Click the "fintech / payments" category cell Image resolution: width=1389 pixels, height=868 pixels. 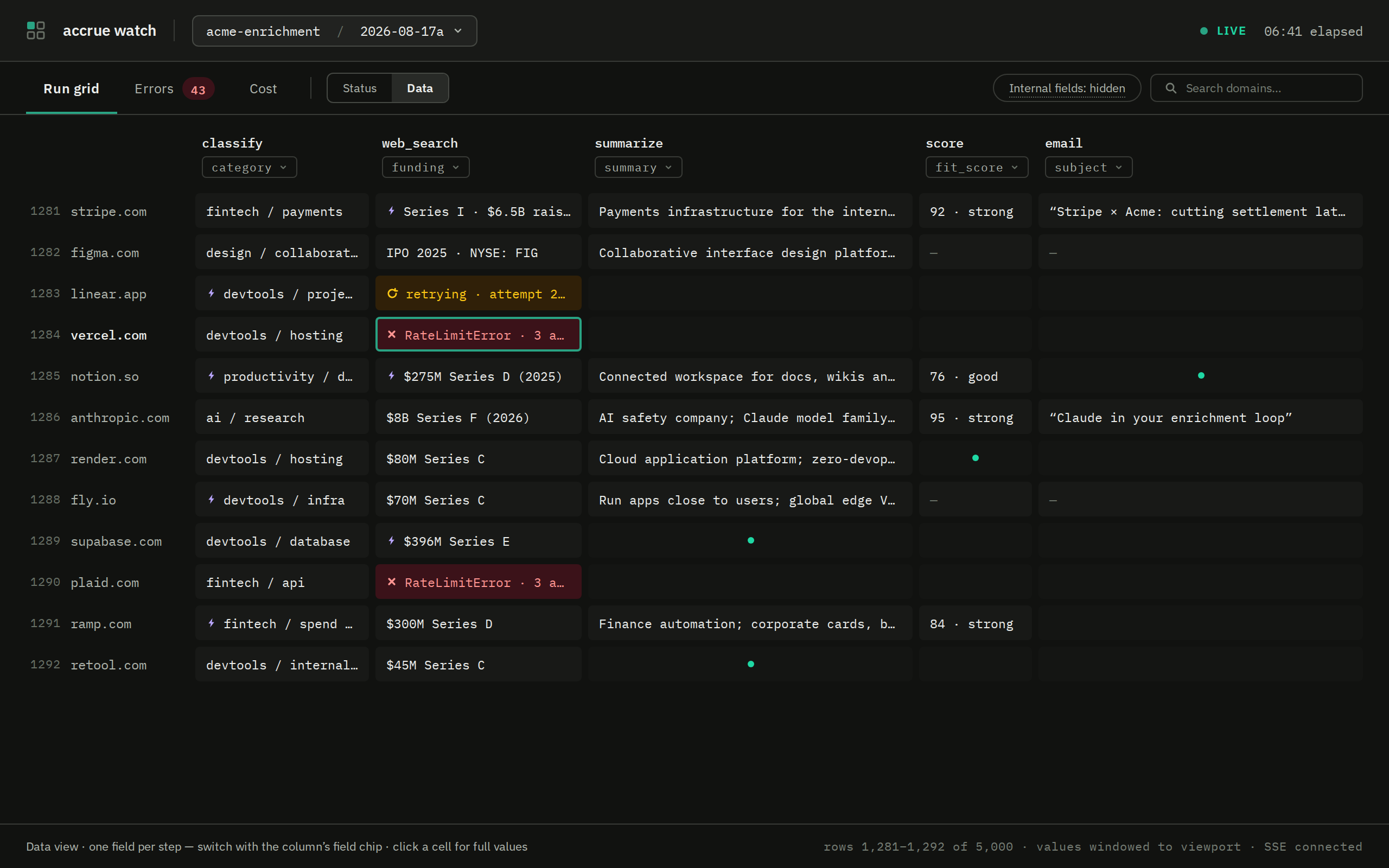pos(282,210)
